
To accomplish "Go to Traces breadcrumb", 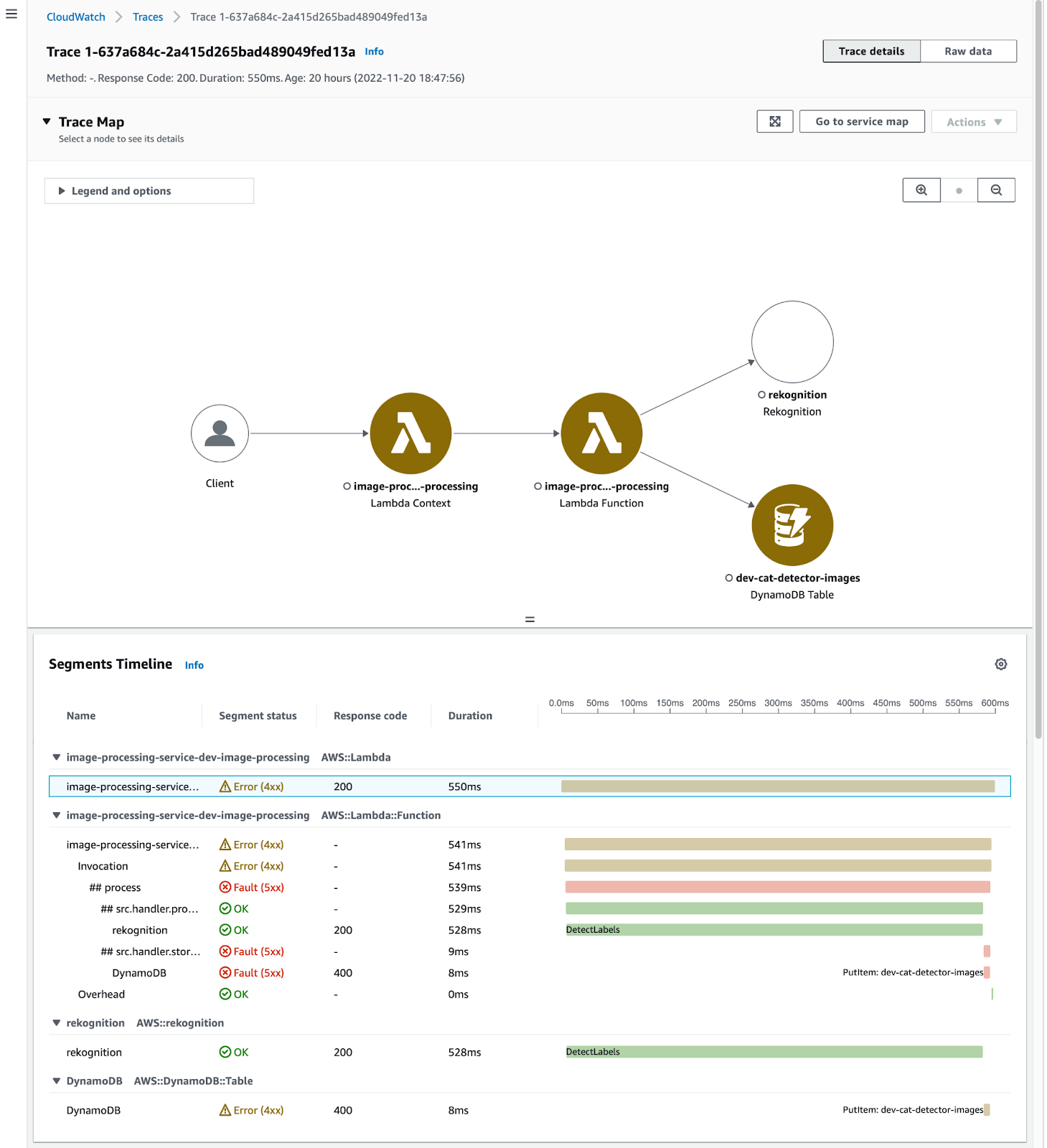I will pos(148,17).
